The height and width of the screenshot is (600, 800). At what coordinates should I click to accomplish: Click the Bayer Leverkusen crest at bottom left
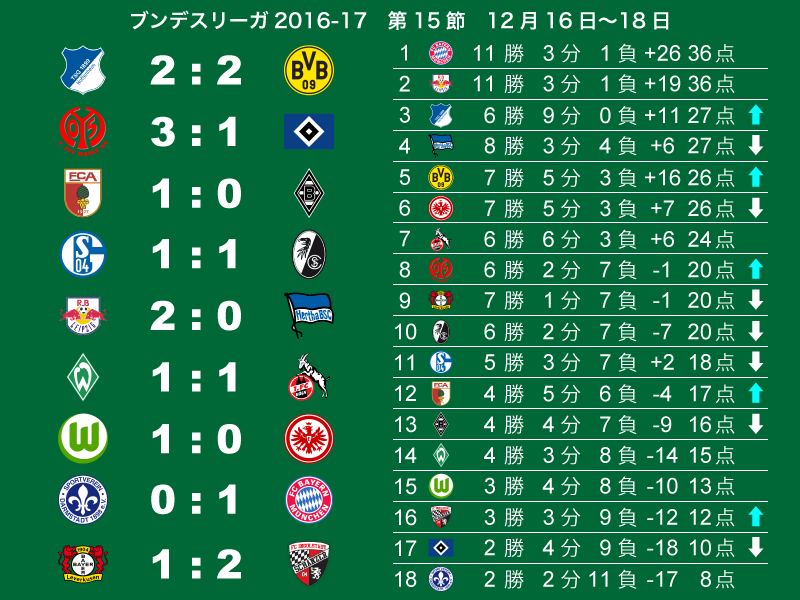tap(83, 563)
